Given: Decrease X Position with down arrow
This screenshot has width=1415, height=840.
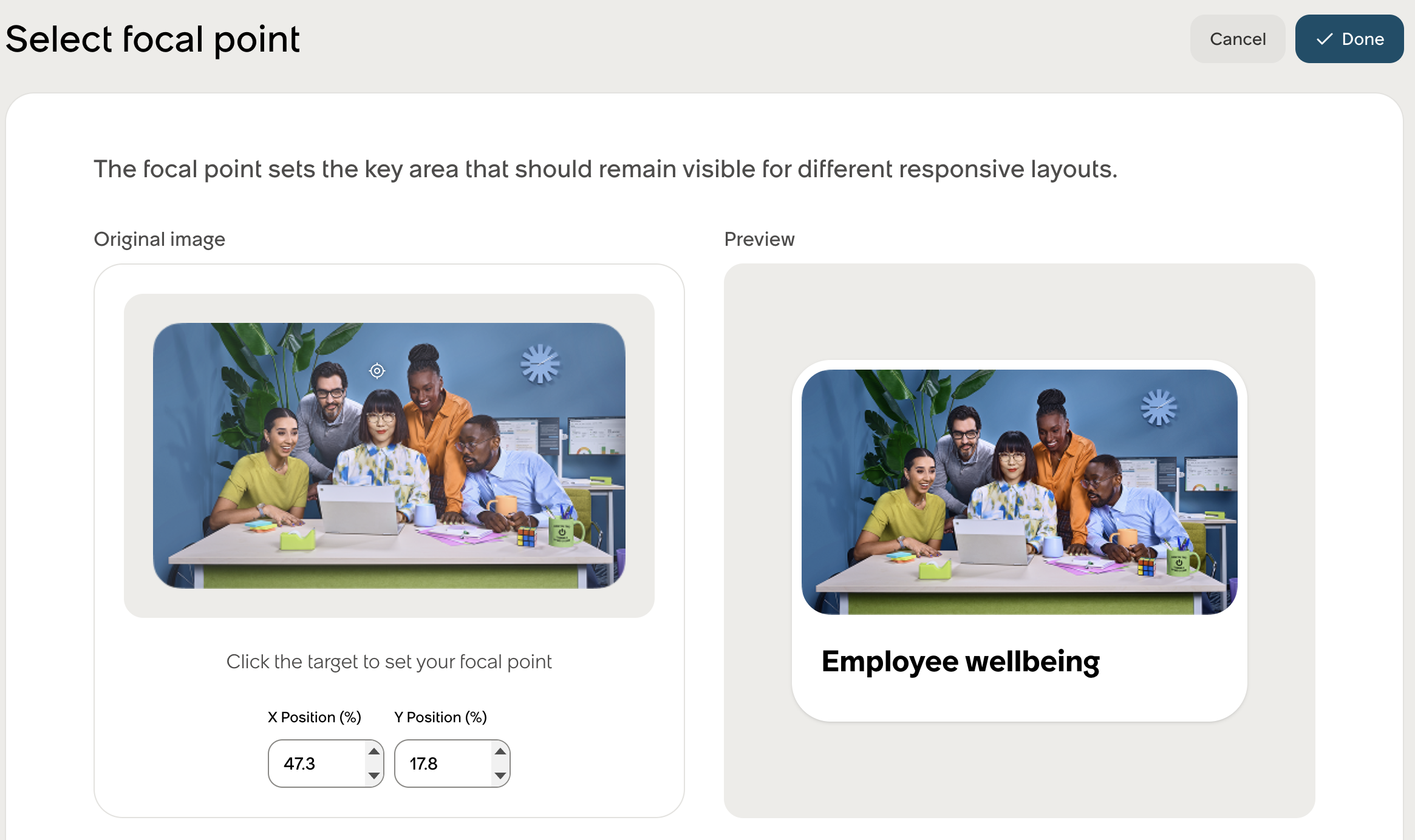Looking at the screenshot, I should (374, 776).
